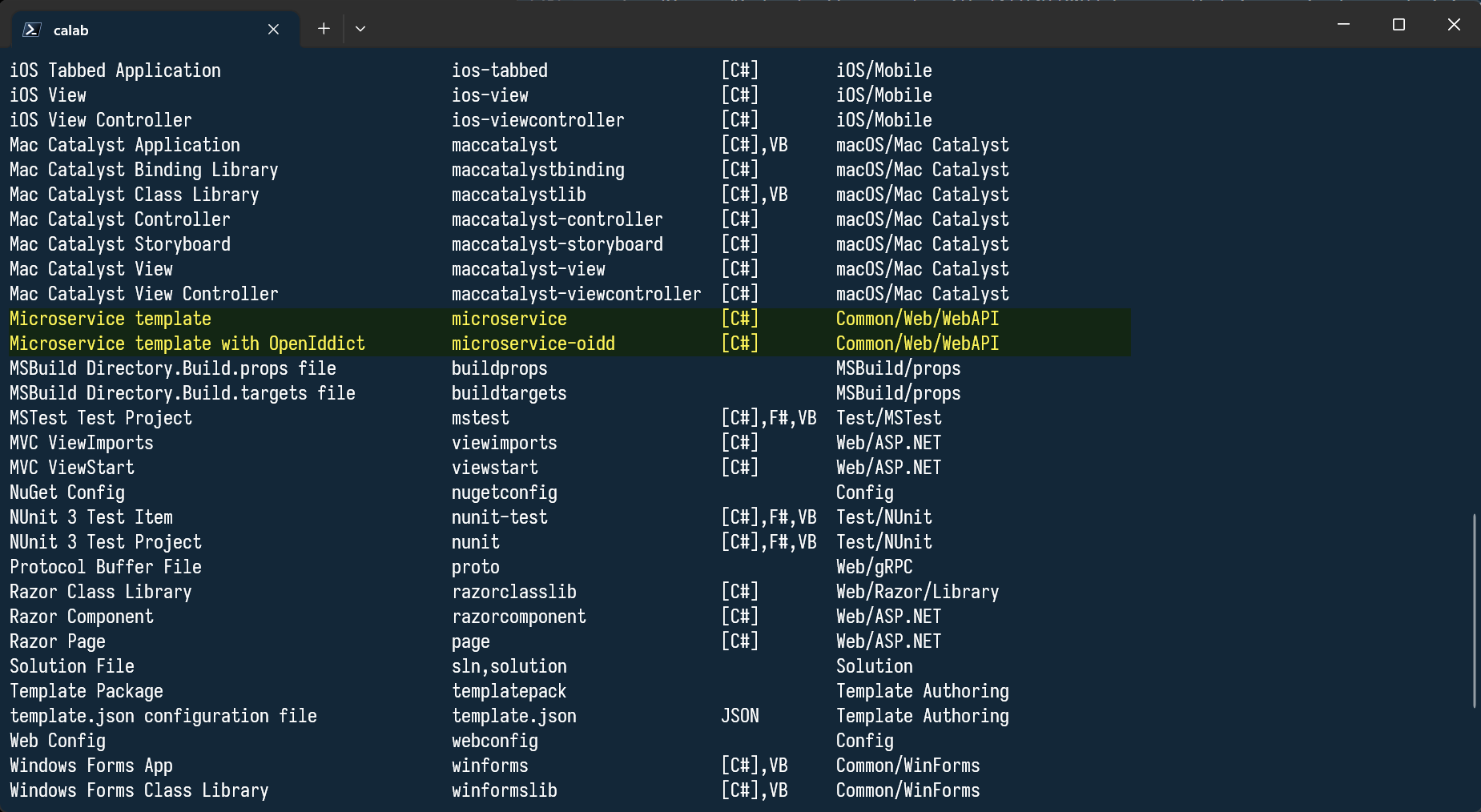Image resolution: width=1481 pixels, height=812 pixels.
Task: Click the 'razorclasslib' short name
Action: point(514,592)
